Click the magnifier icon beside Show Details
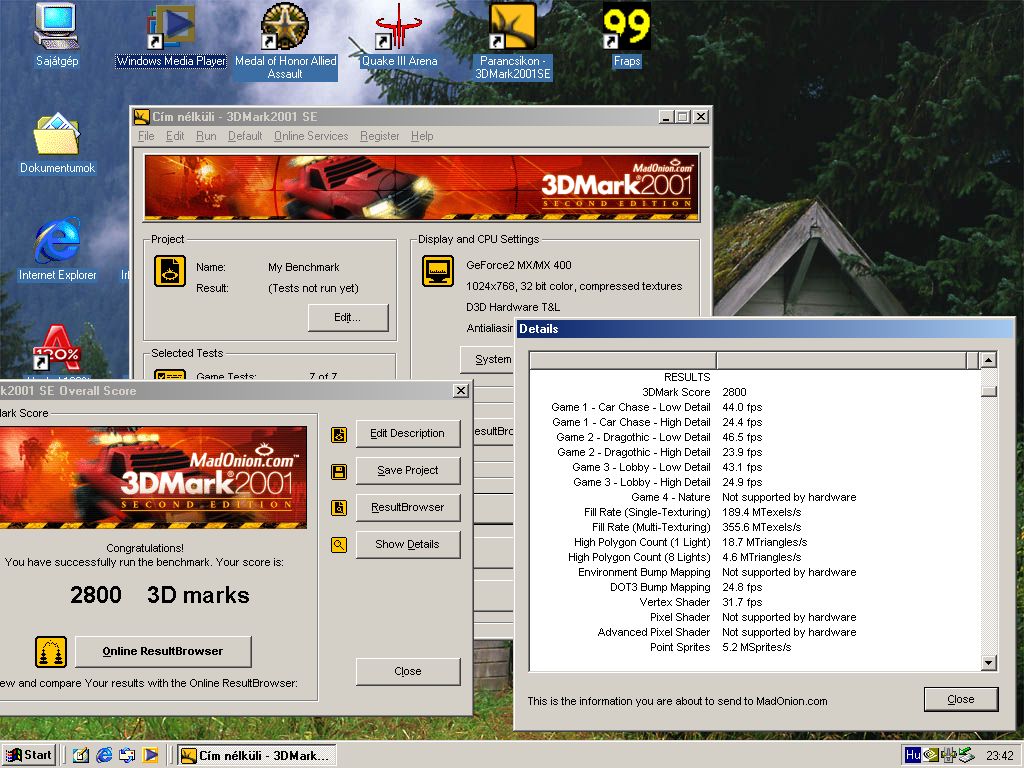The height and width of the screenshot is (768, 1024). pyautogui.click(x=339, y=545)
